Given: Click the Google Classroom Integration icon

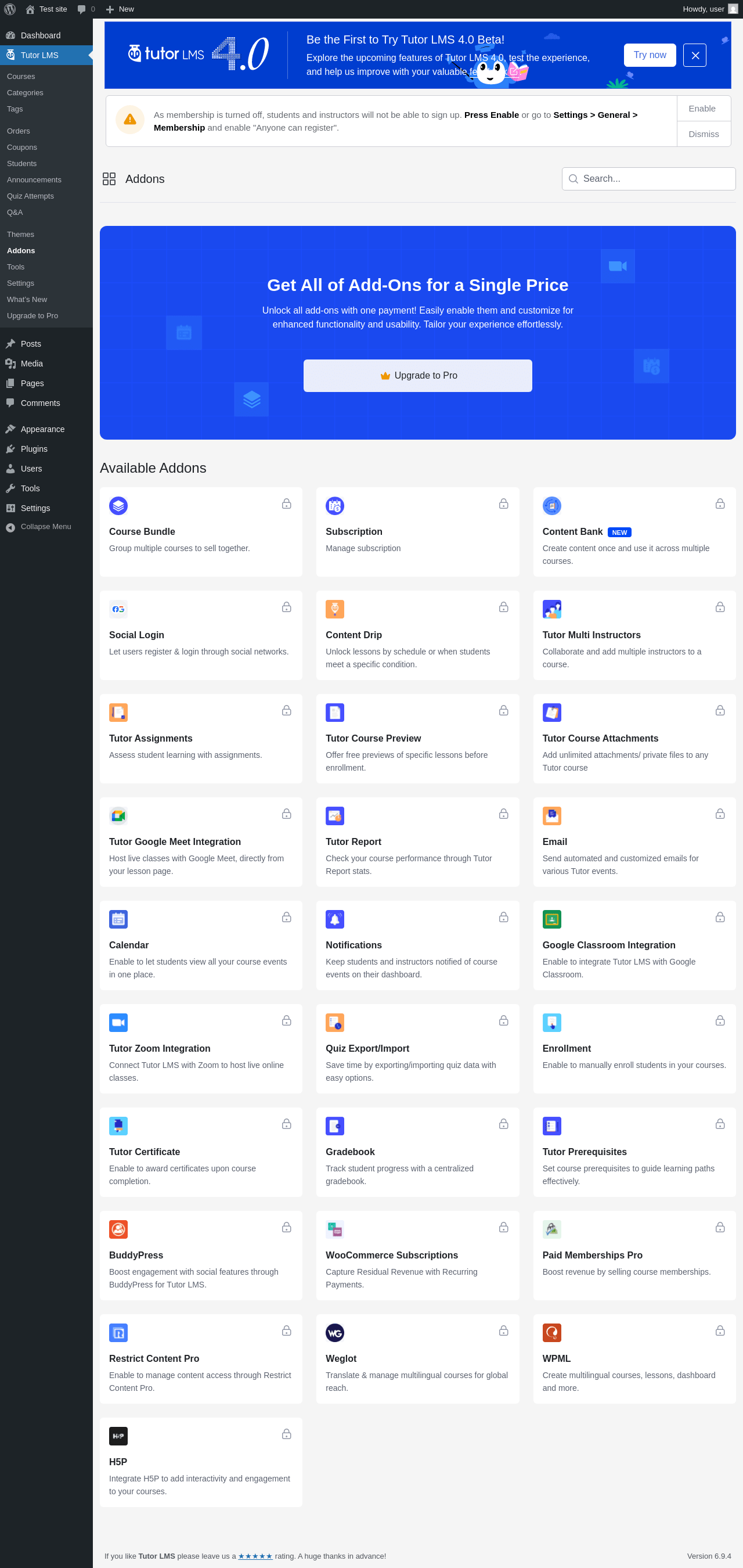Looking at the screenshot, I should click(x=551, y=919).
